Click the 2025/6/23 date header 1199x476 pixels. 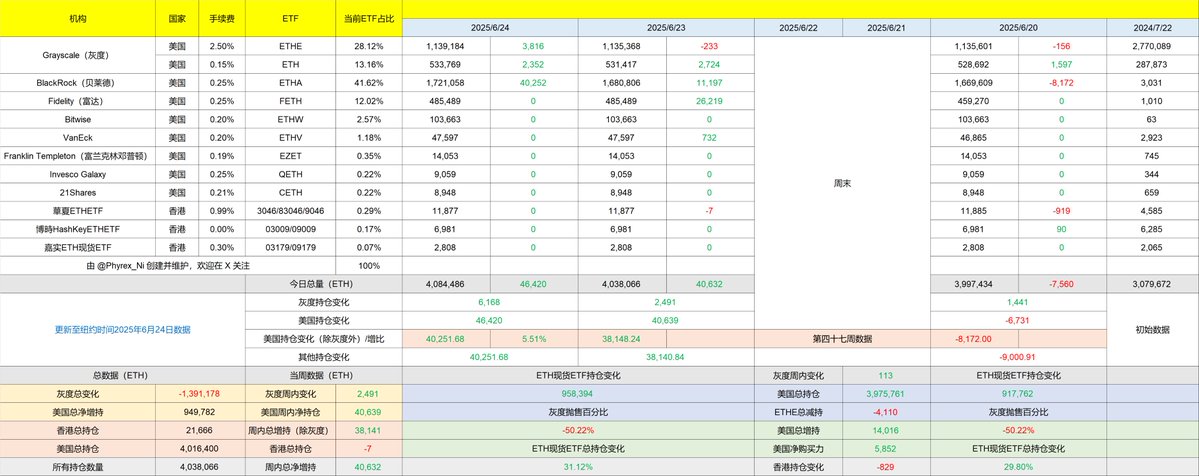point(666,28)
